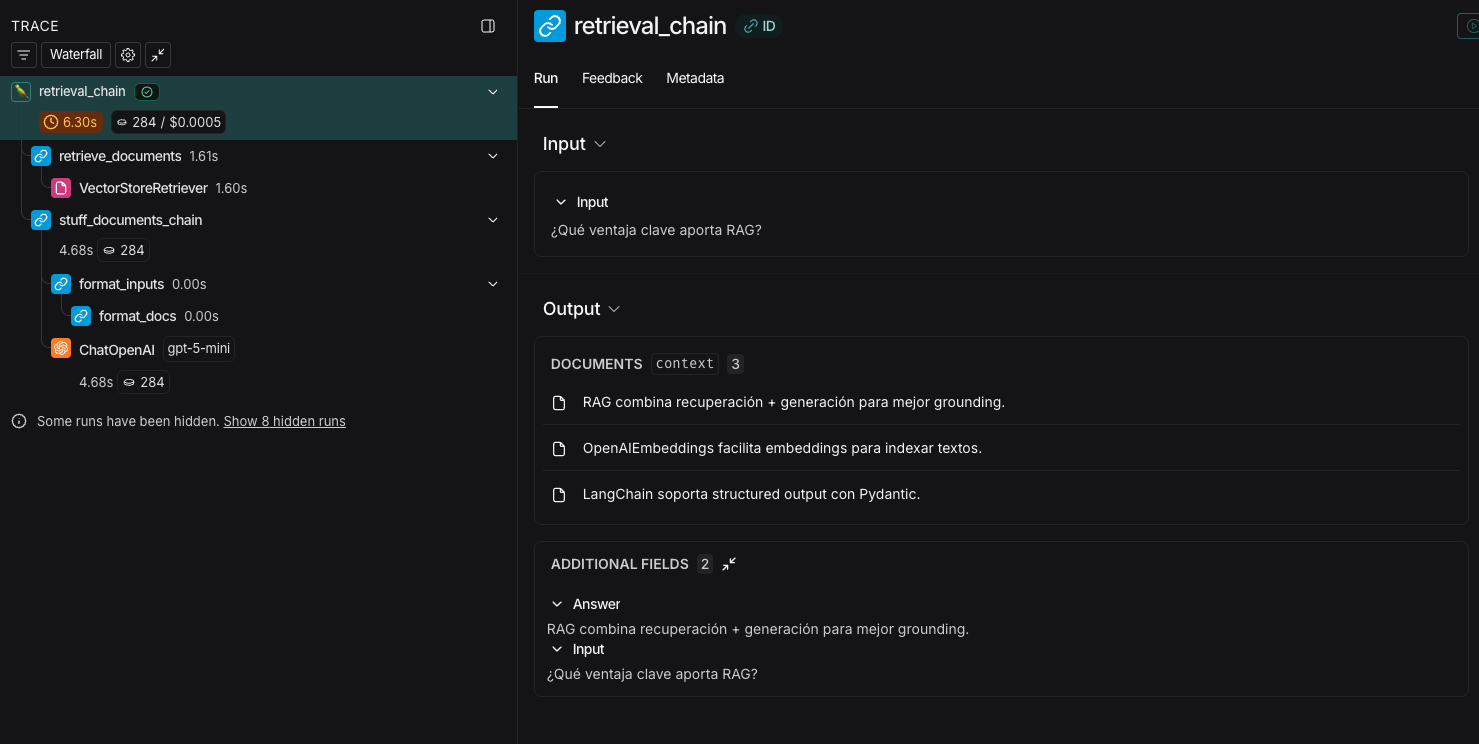Switch to the Feedback tab

tap(612, 78)
